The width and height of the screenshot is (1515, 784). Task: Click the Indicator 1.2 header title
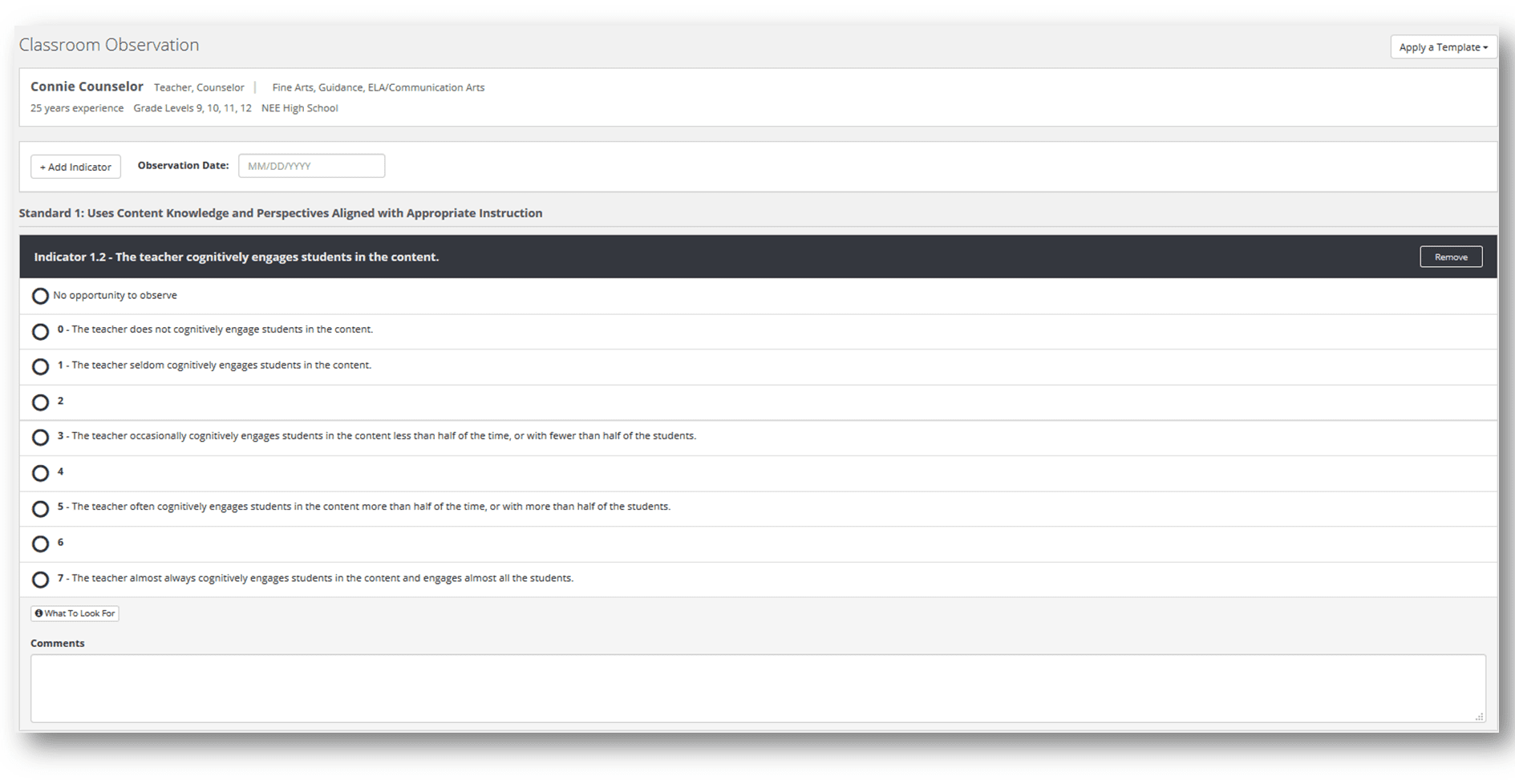click(x=236, y=257)
